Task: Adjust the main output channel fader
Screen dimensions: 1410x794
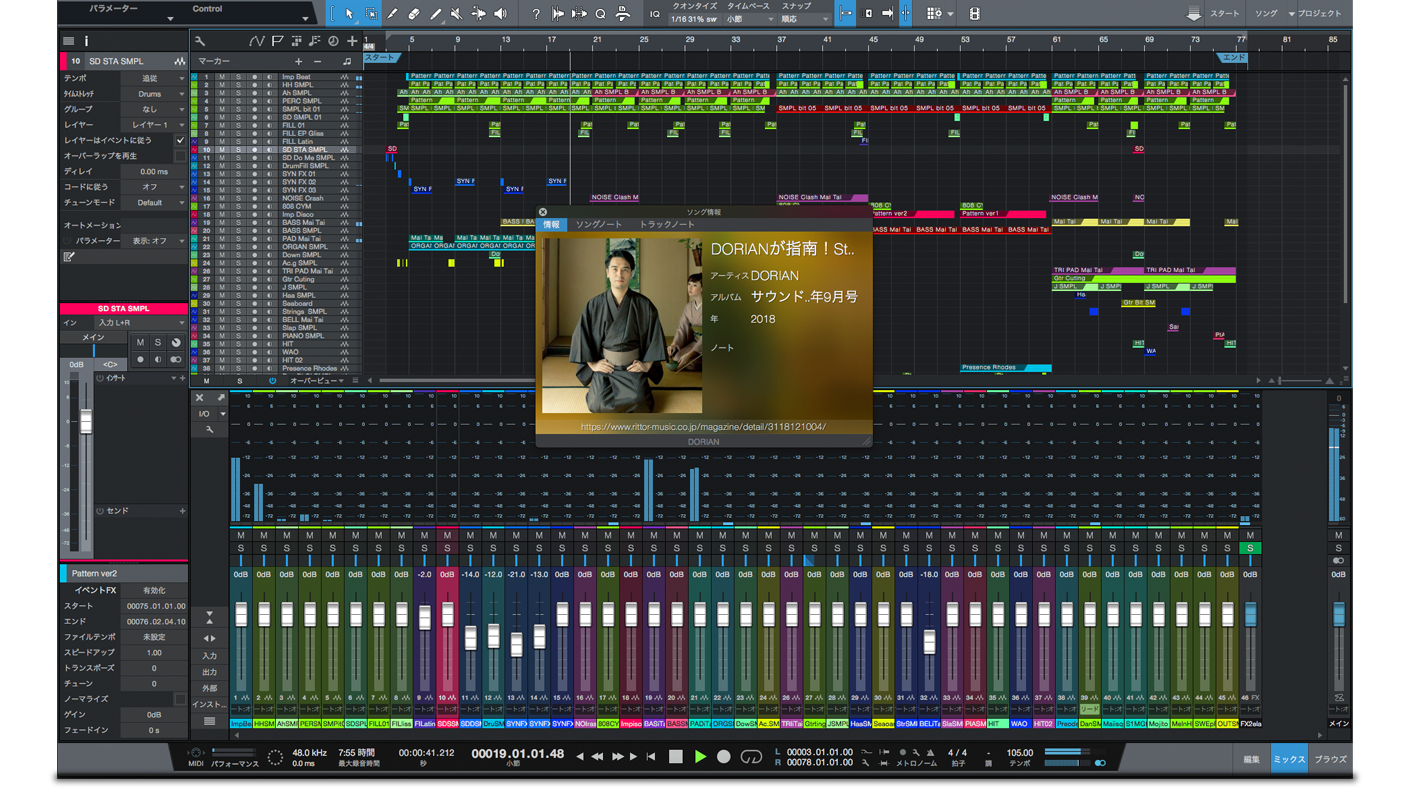Action: 1338,615
